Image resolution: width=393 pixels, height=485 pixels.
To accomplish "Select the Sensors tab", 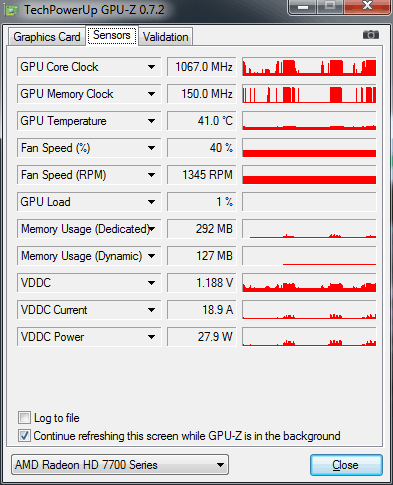I will [112, 35].
